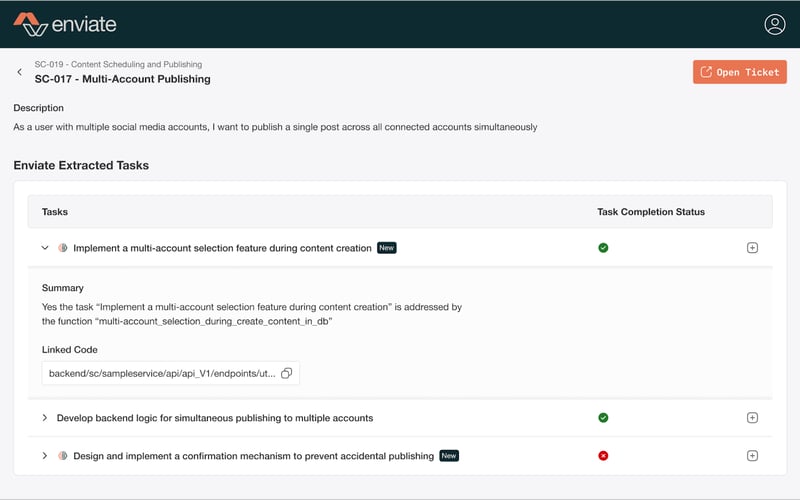800x500 pixels.
Task: Expand the confirmation mechanism task row
Action: [x=45, y=456]
